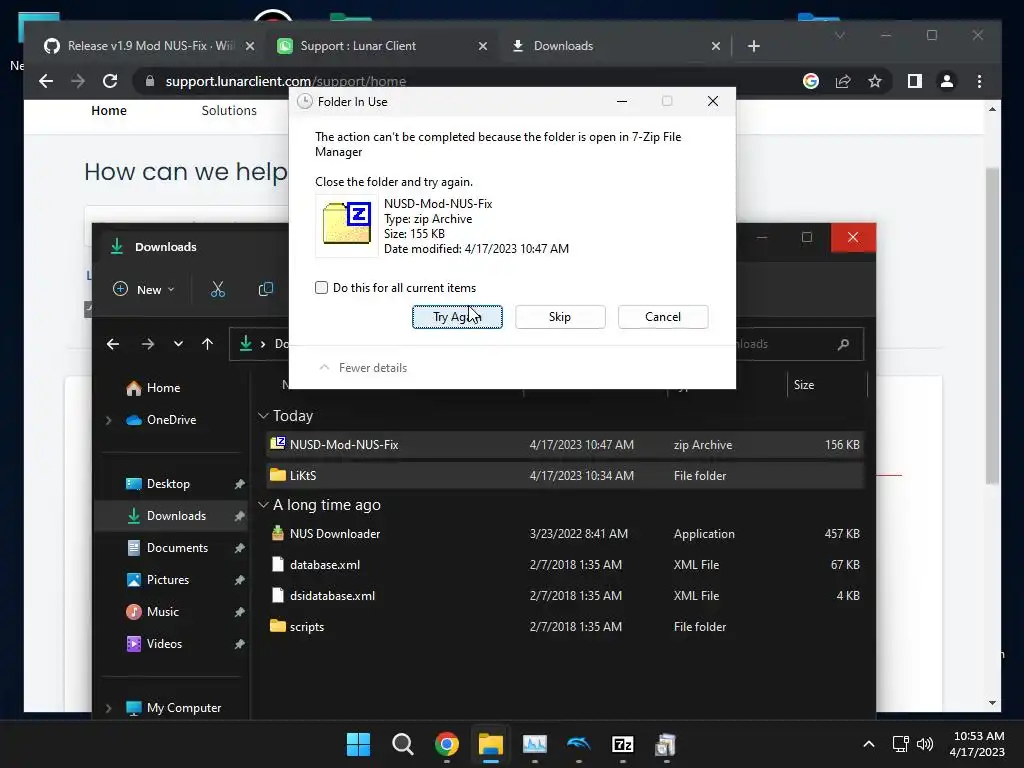Open volume control in system tray

click(x=925, y=744)
